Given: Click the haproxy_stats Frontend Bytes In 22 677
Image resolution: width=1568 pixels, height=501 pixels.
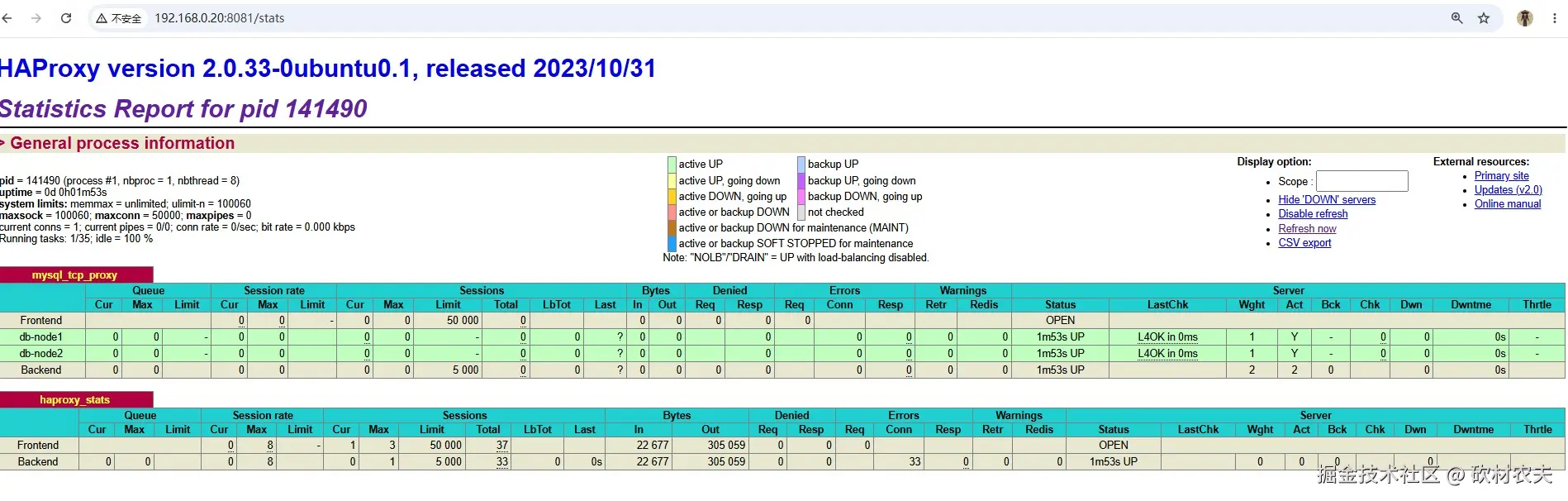Looking at the screenshot, I should 653,446.
